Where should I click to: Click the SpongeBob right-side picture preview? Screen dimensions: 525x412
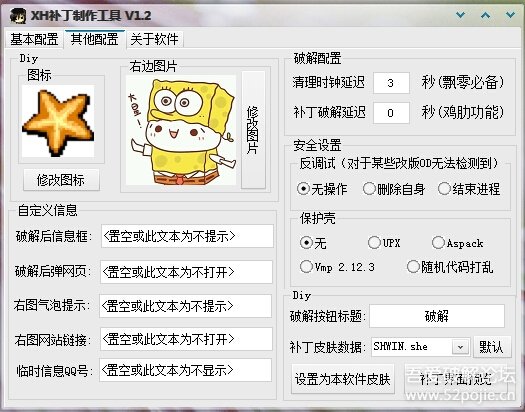point(181,130)
